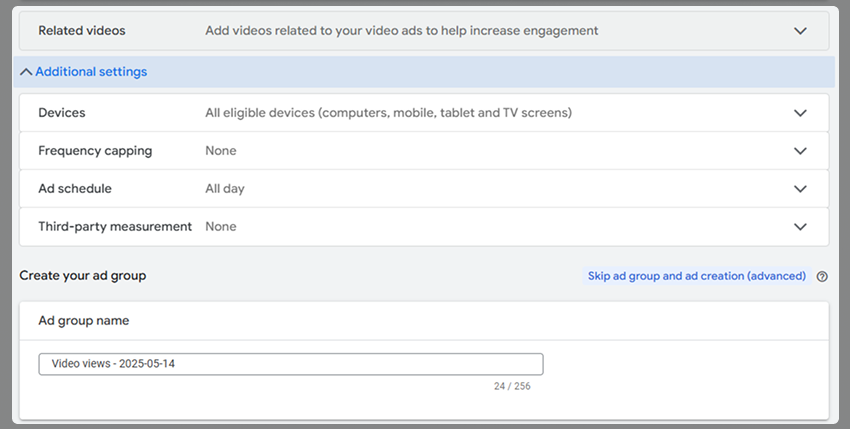The image size is (850, 429).
Task: Click the Related videos label
Action: click(x=82, y=31)
